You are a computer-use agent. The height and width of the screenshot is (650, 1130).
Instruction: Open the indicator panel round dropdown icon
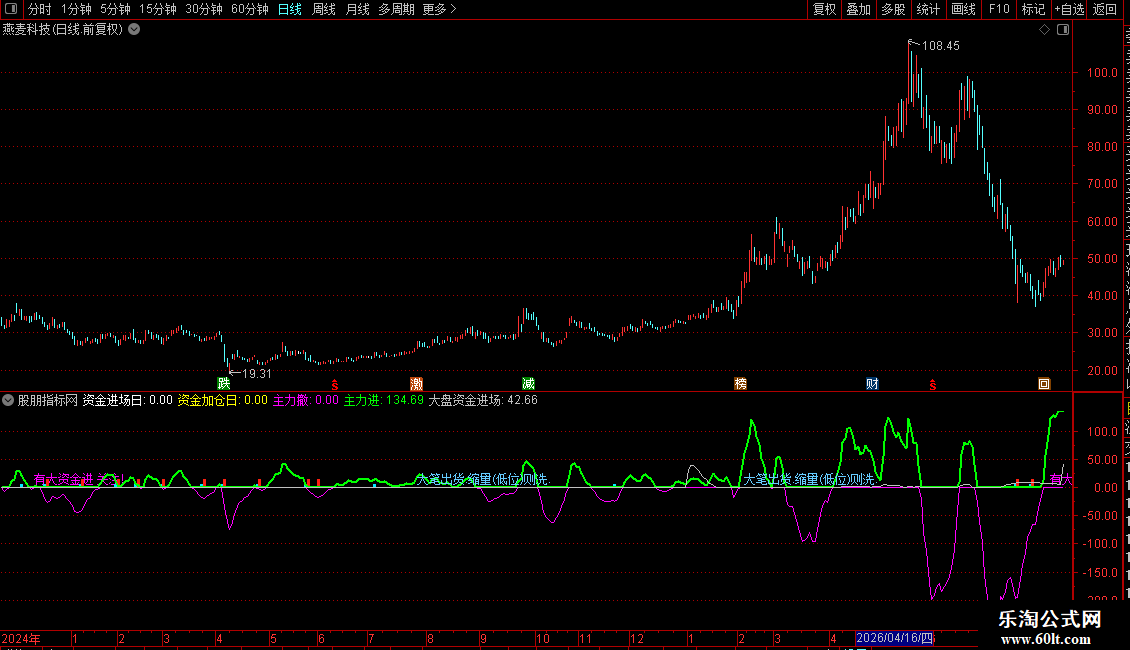8,400
